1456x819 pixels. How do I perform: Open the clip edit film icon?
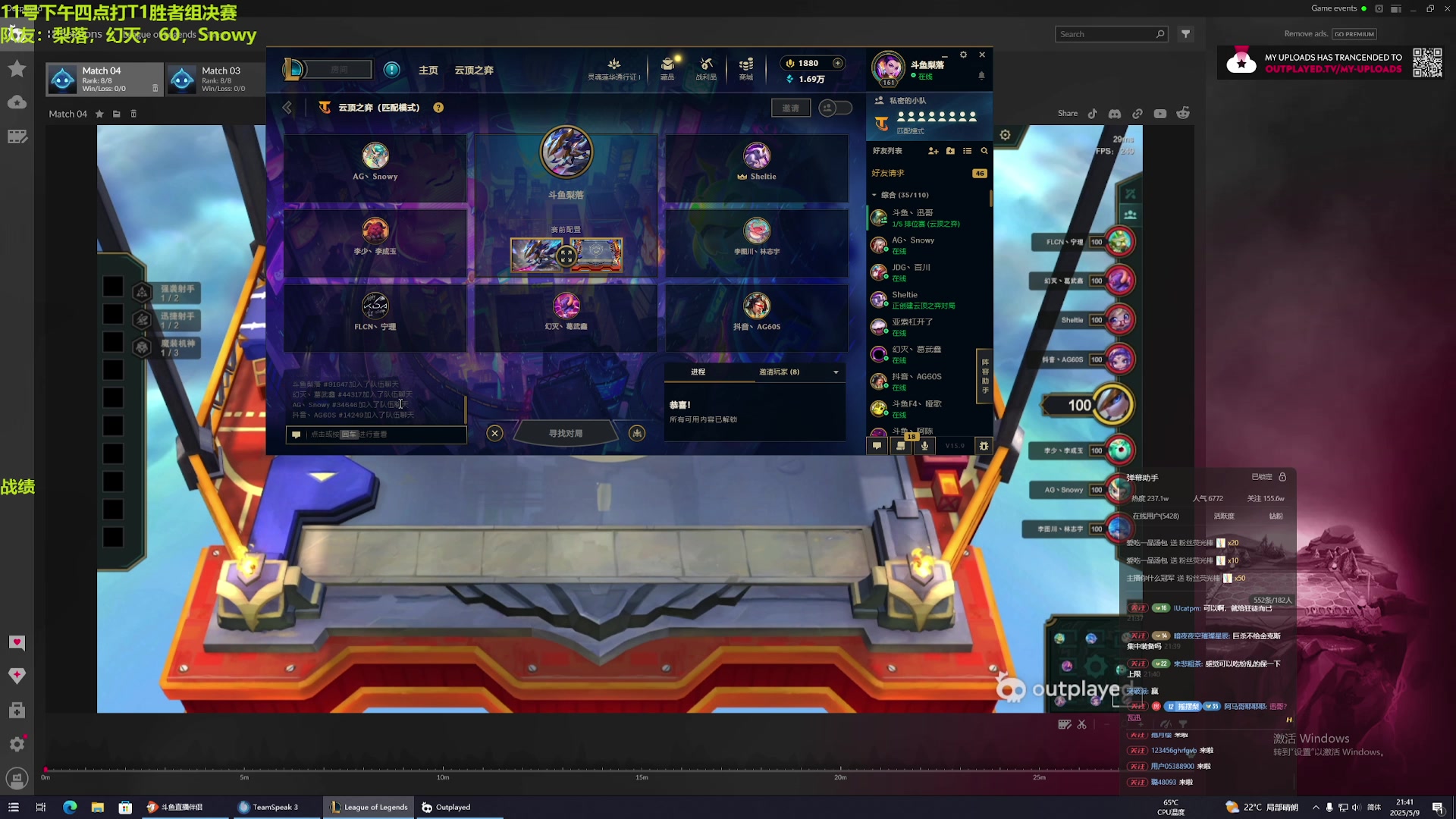pos(1065,724)
